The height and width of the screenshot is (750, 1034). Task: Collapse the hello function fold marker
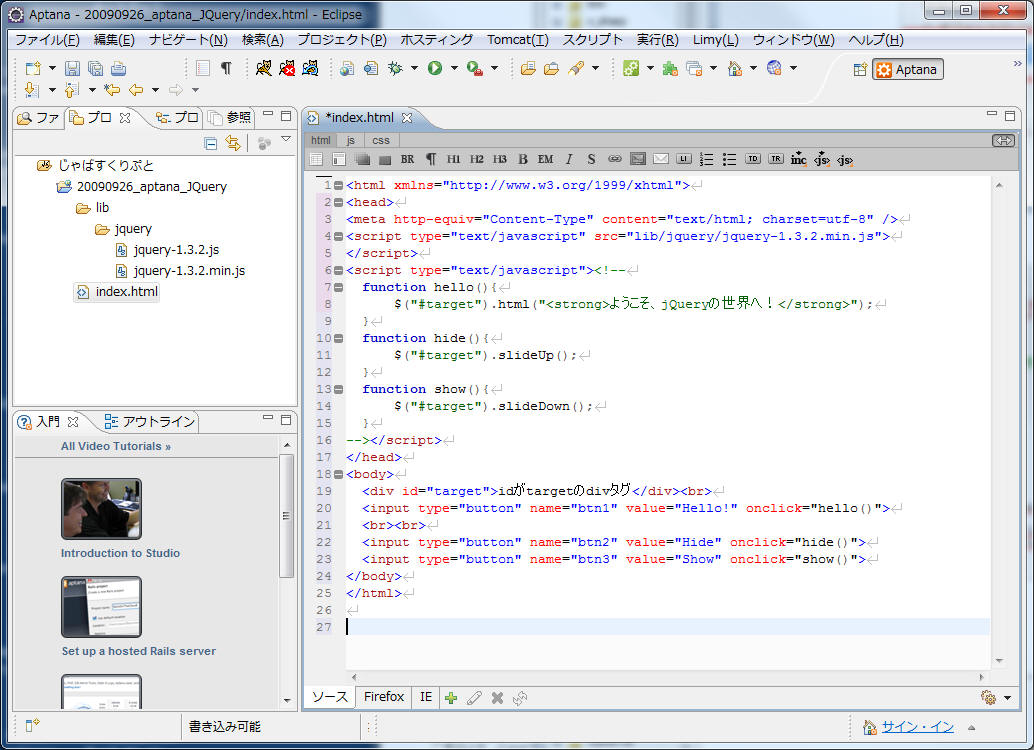[x=339, y=287]
